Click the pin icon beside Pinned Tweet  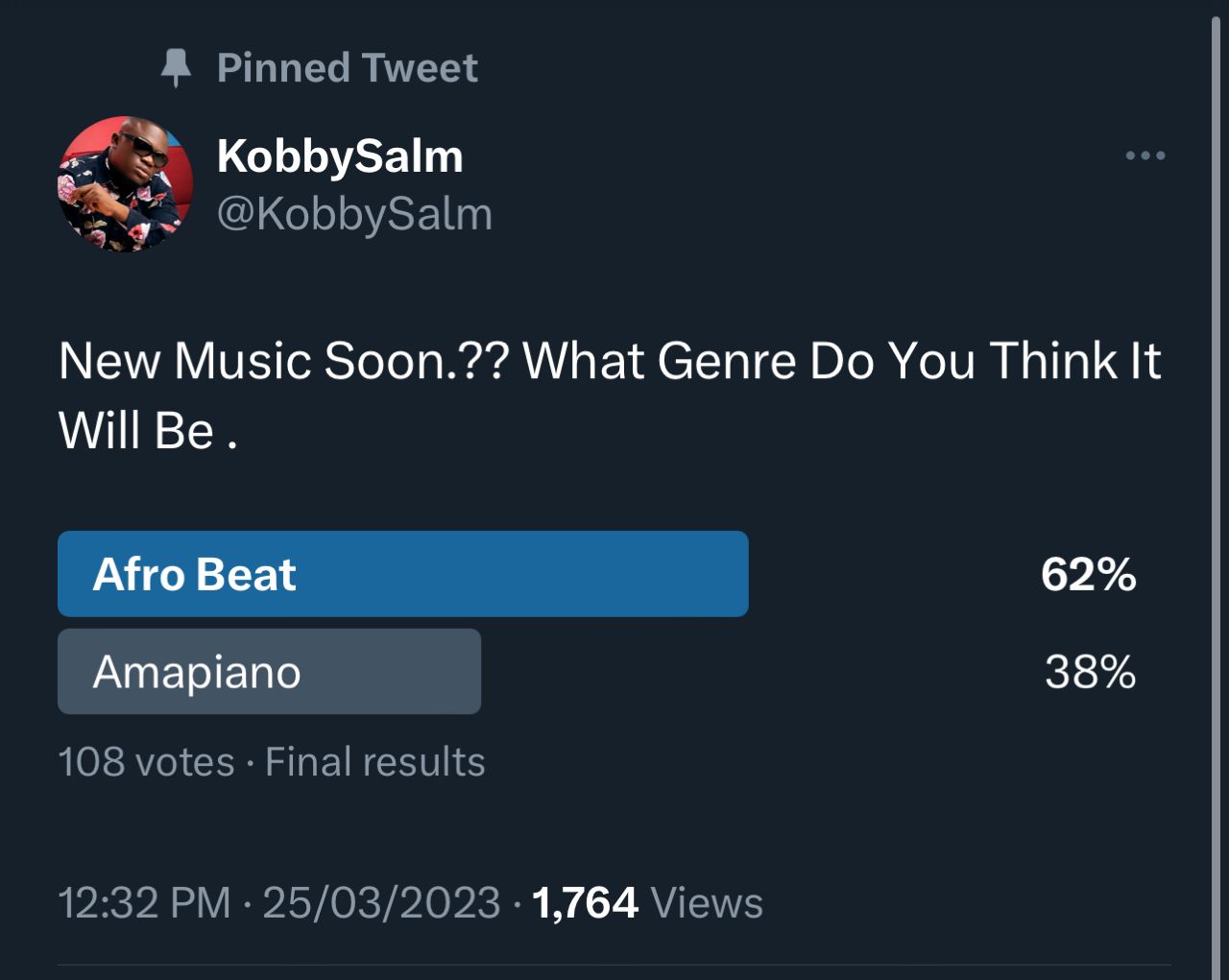176,68
